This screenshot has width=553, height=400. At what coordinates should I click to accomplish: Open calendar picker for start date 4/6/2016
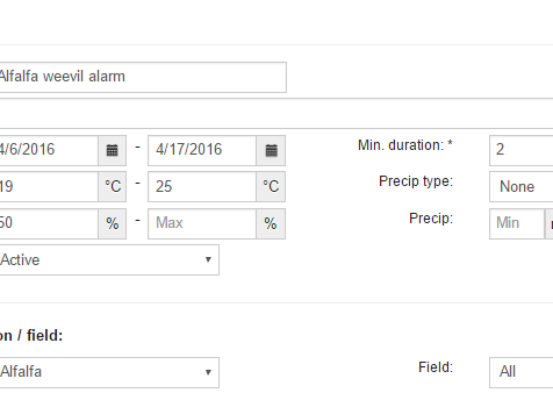point(112,150)
